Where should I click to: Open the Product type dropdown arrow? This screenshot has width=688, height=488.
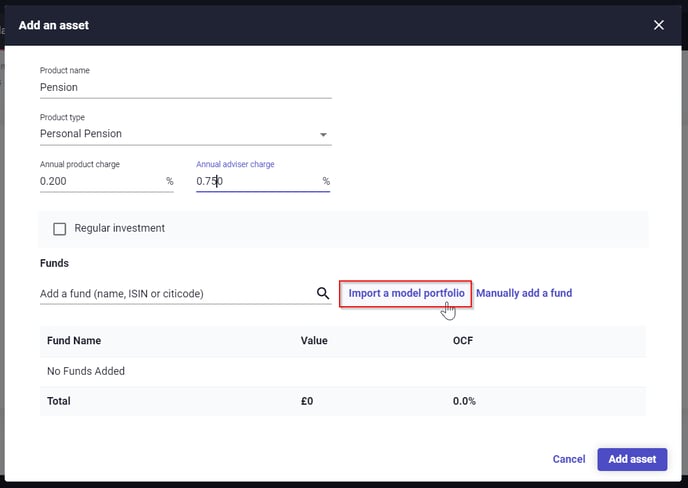323,134
